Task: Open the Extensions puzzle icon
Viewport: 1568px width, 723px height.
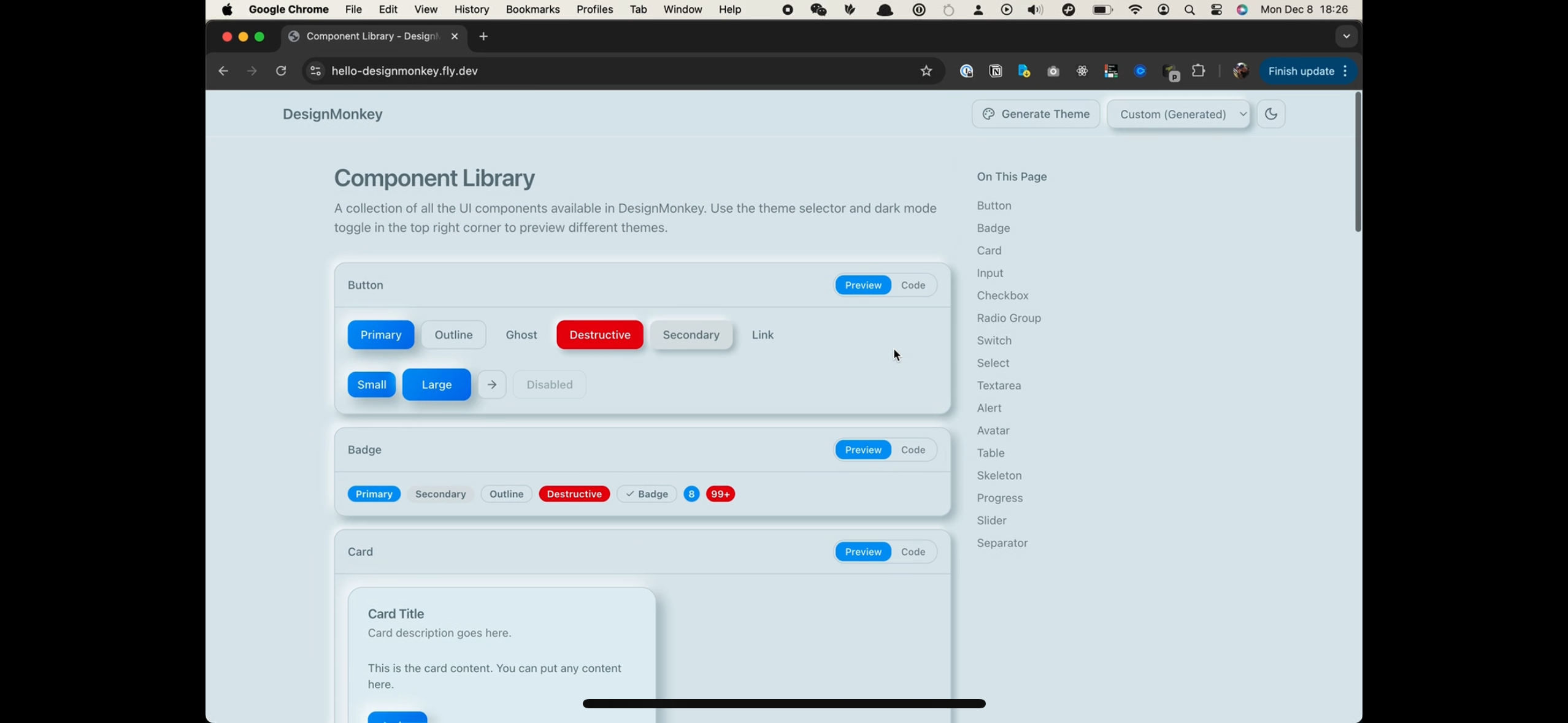Action: [1198, 71]
